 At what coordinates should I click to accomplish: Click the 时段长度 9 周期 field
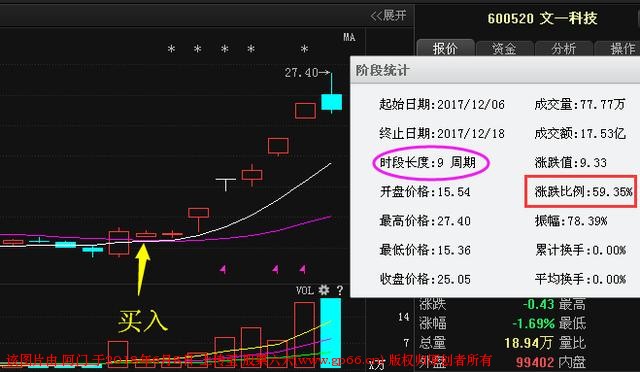428,163
